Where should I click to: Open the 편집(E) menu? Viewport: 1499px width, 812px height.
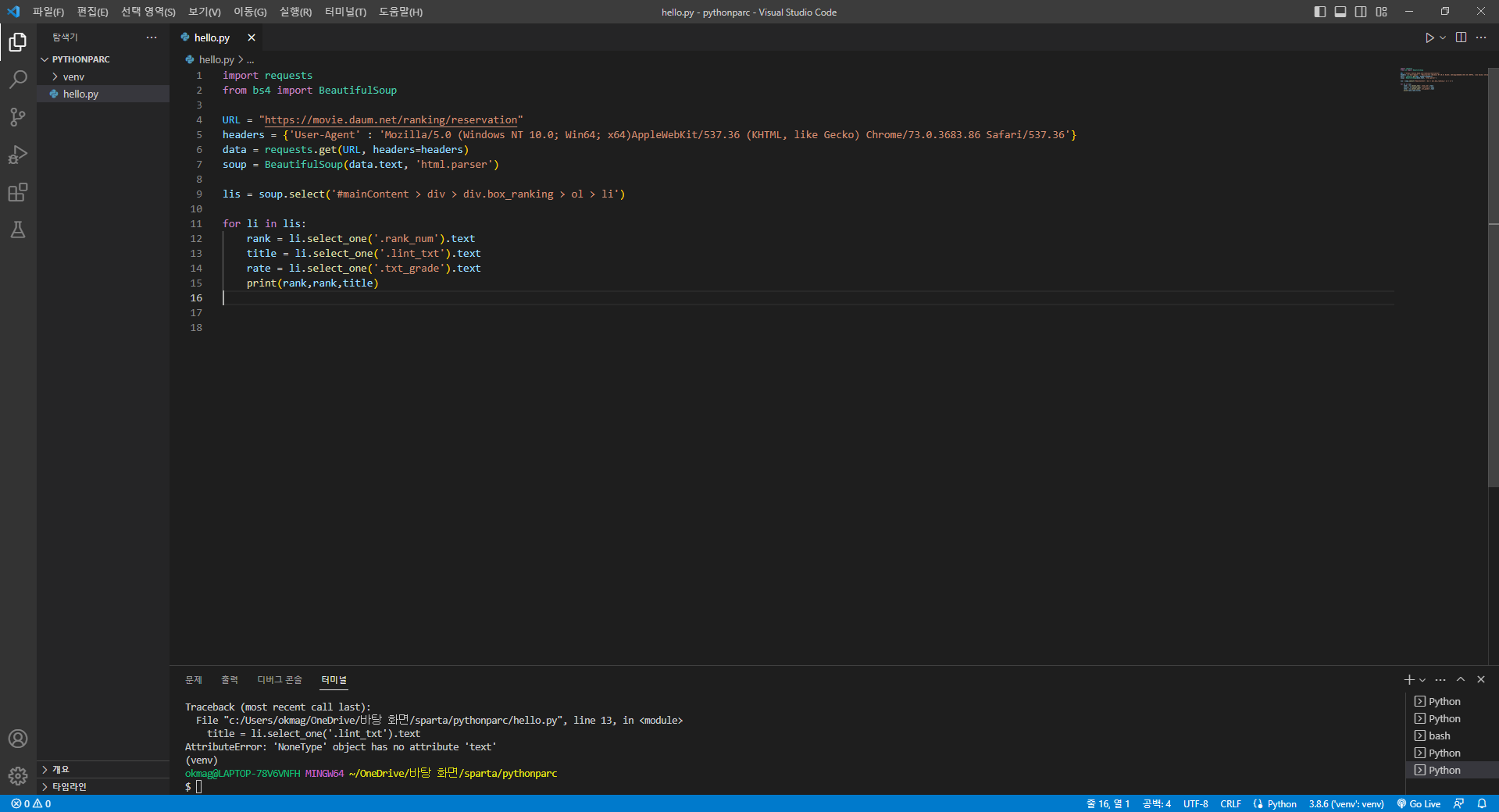coord(92,12)
